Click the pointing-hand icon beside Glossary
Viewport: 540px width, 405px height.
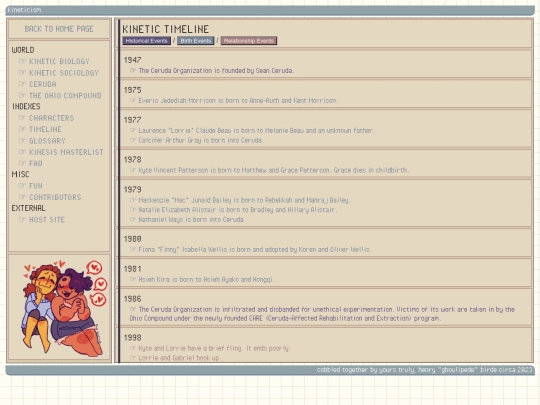click(22, 140)
